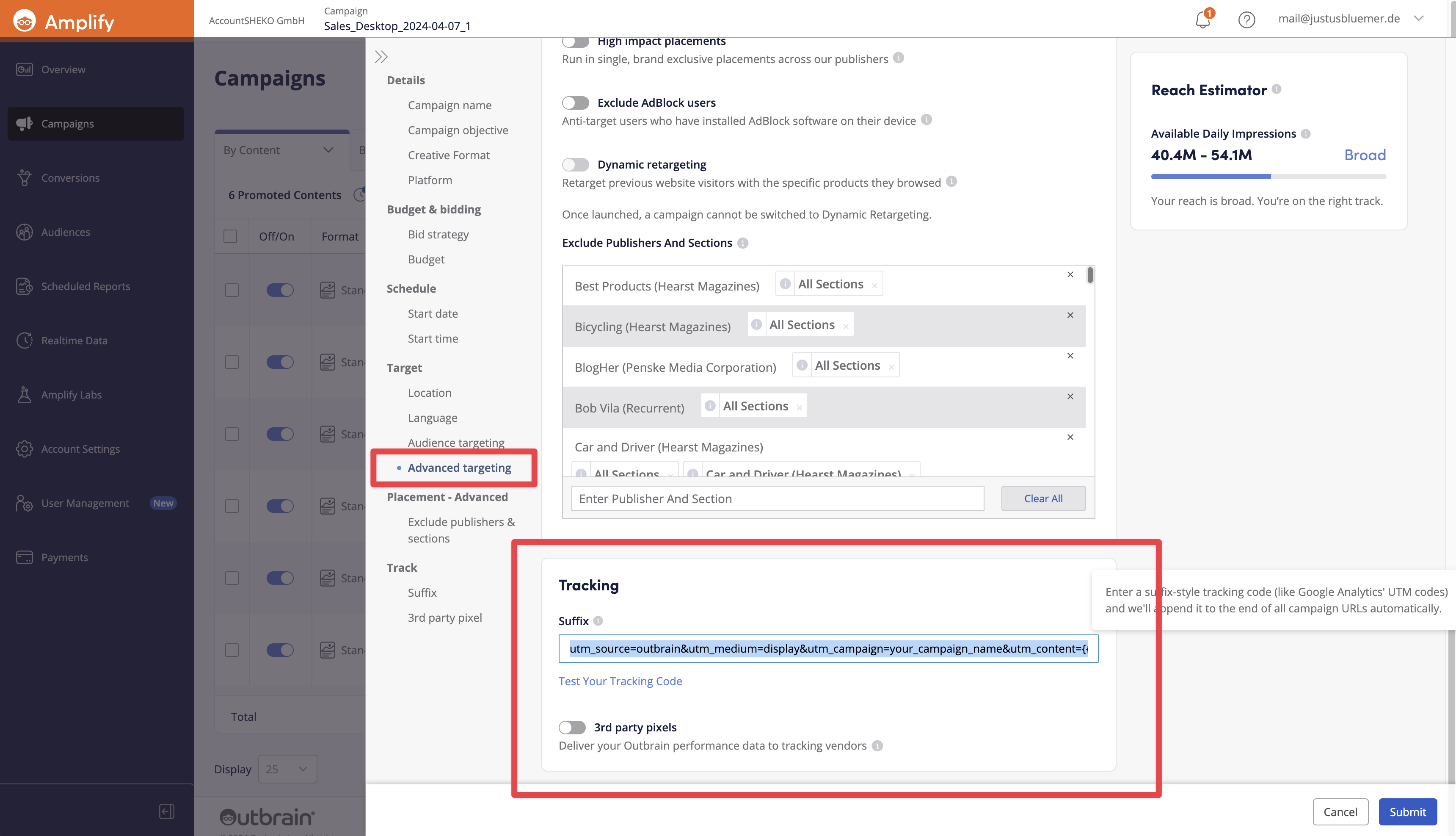Viewport: 1456px width, 836px height.
Task: Click info icon next to Exclude Publishers And Sections
Action: click(742, 243)
